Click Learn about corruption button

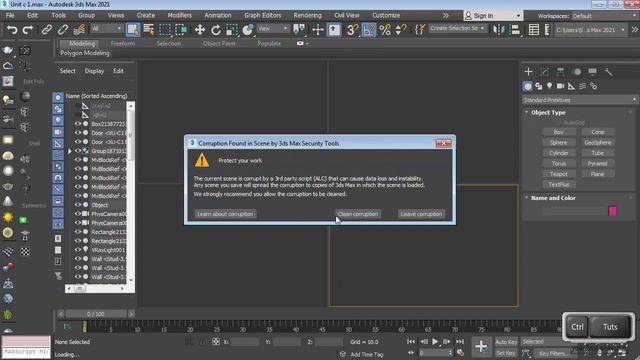[225, 214]
